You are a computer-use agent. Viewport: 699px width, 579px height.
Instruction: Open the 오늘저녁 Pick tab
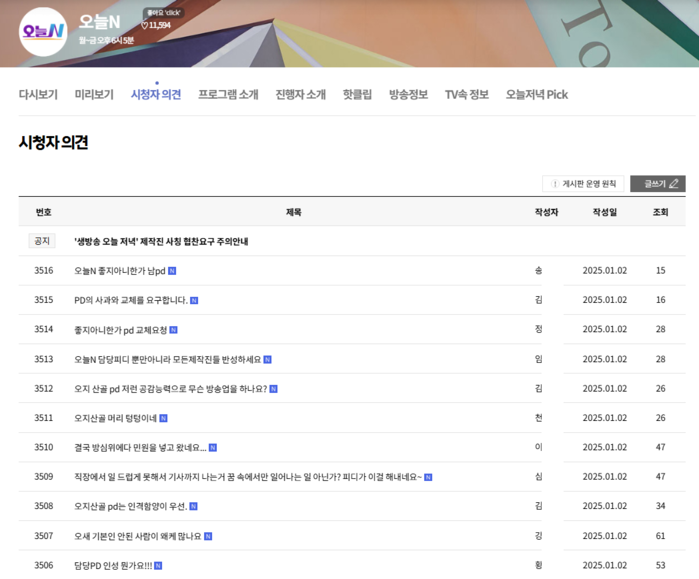536,95
